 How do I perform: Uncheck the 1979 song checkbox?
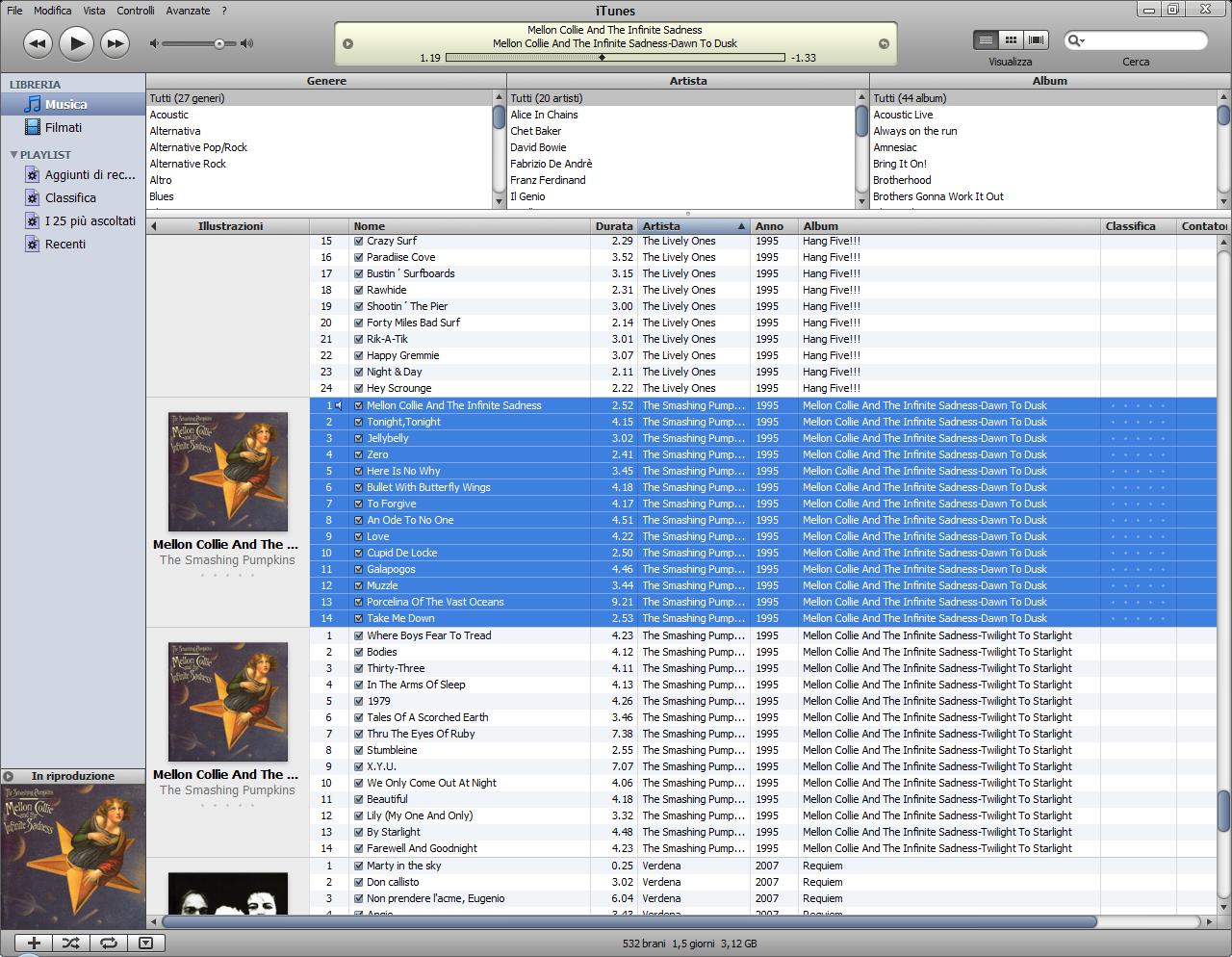coord(358,701)
